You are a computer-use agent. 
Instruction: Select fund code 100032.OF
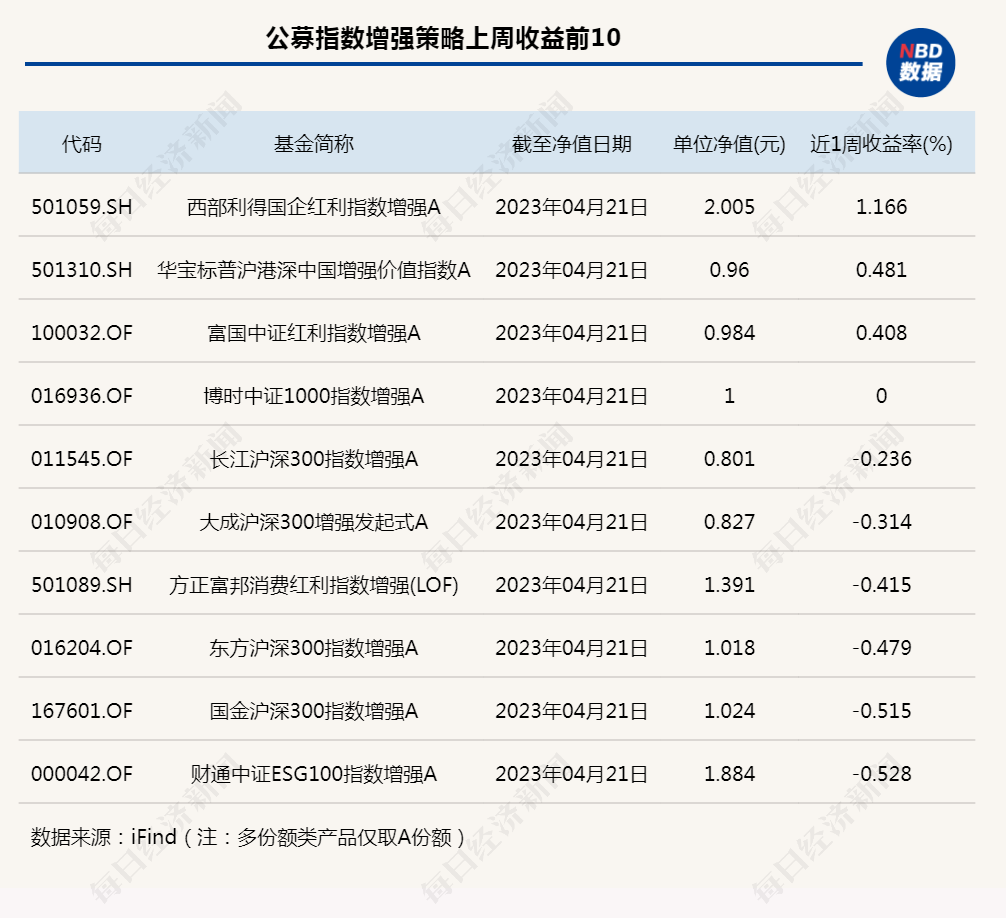(x=82, y=333)
